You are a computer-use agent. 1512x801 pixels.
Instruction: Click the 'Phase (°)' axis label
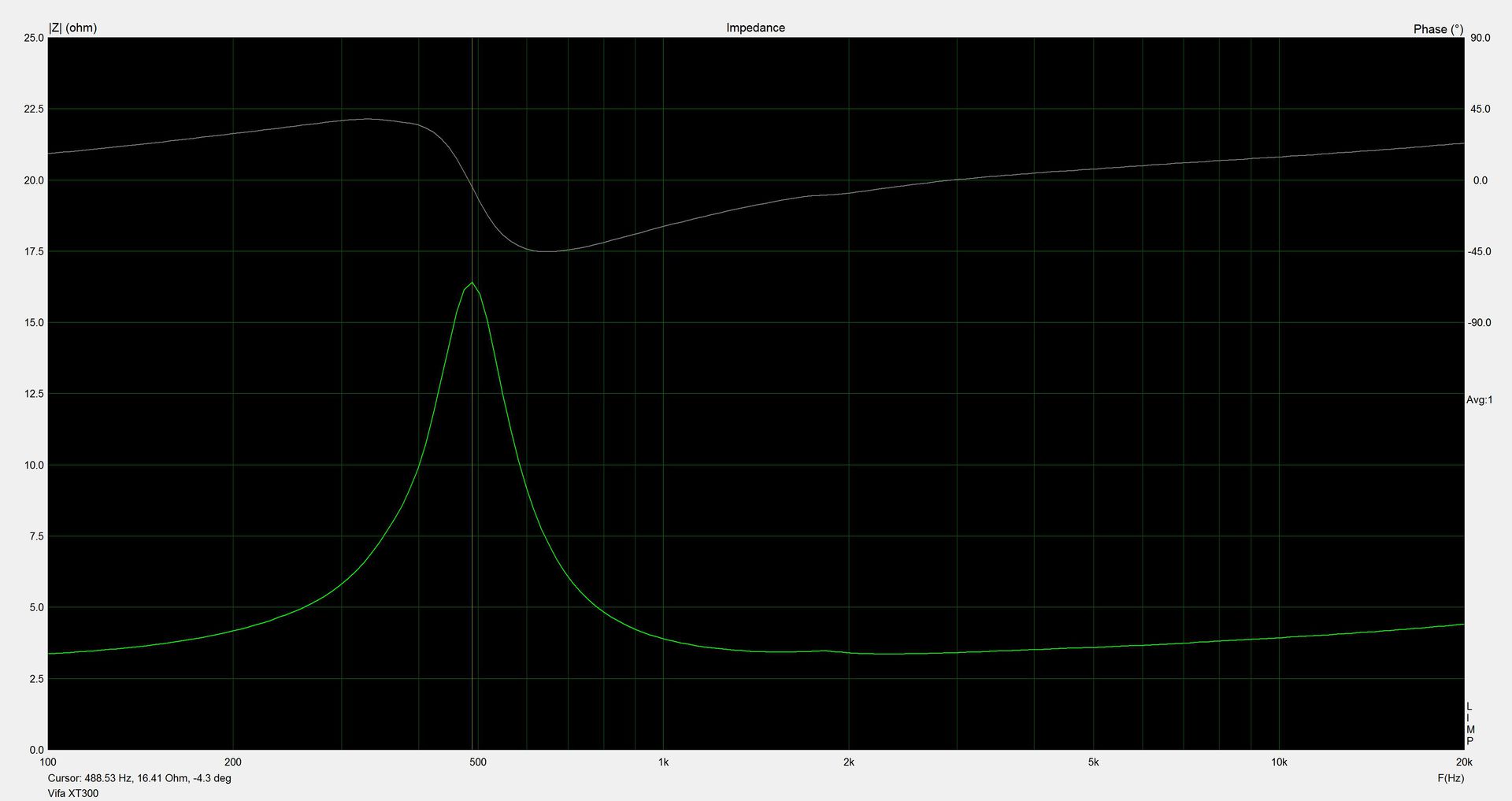1438,29
